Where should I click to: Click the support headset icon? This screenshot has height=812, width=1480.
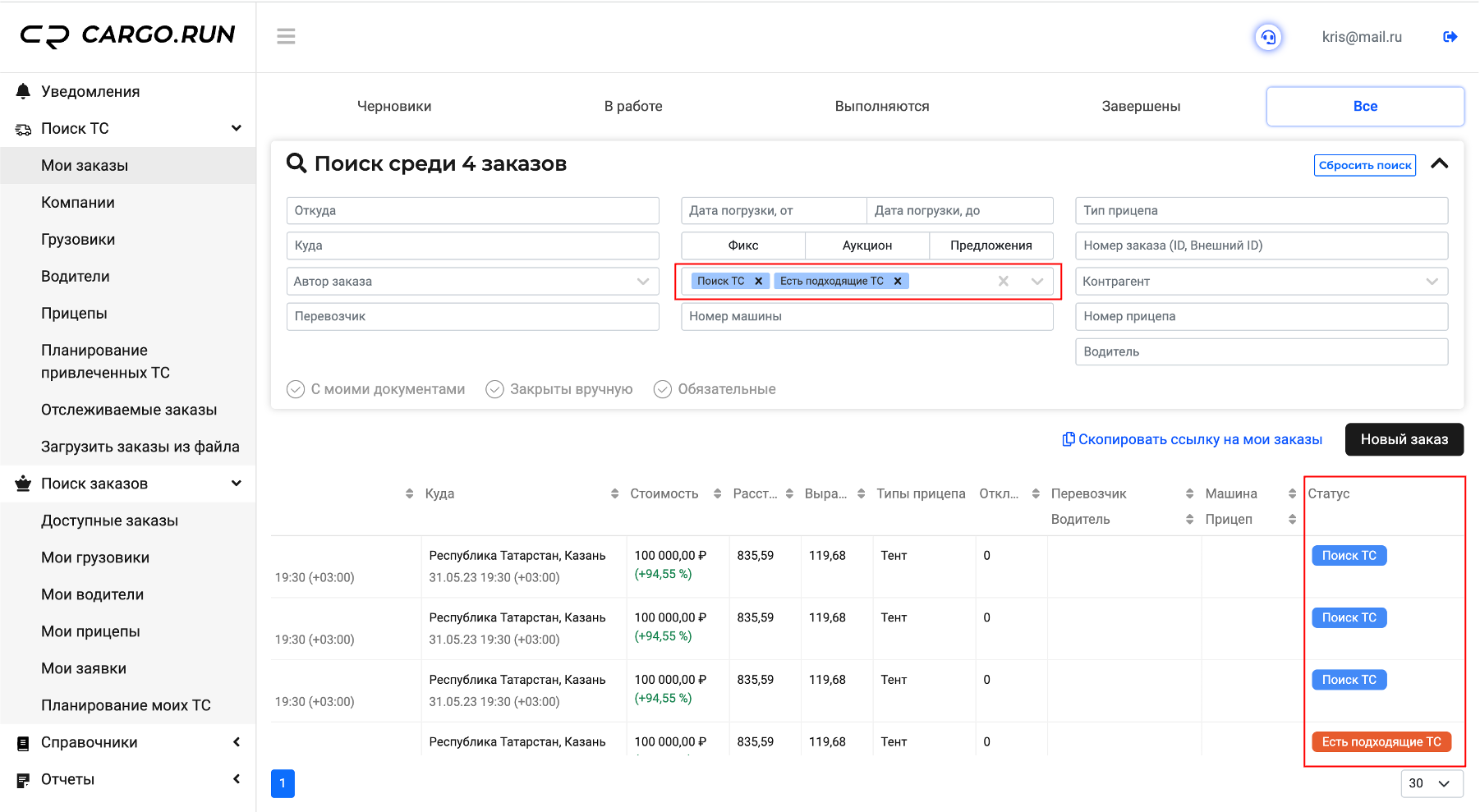1268,37
